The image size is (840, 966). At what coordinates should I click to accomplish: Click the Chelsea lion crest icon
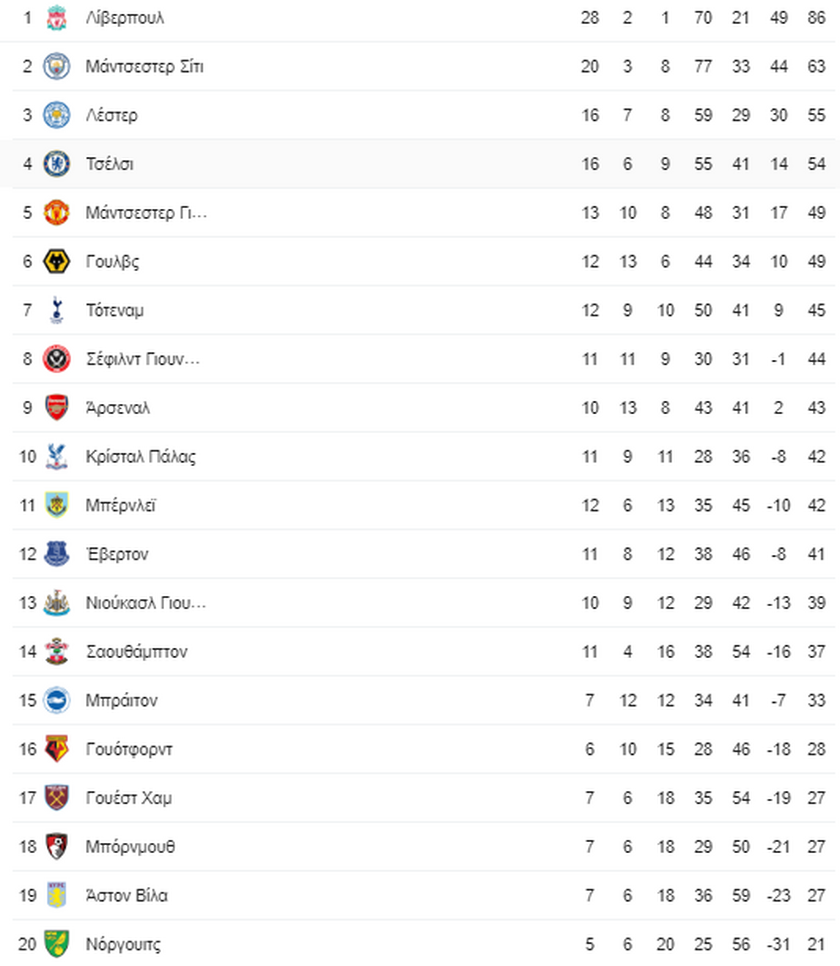56,164
